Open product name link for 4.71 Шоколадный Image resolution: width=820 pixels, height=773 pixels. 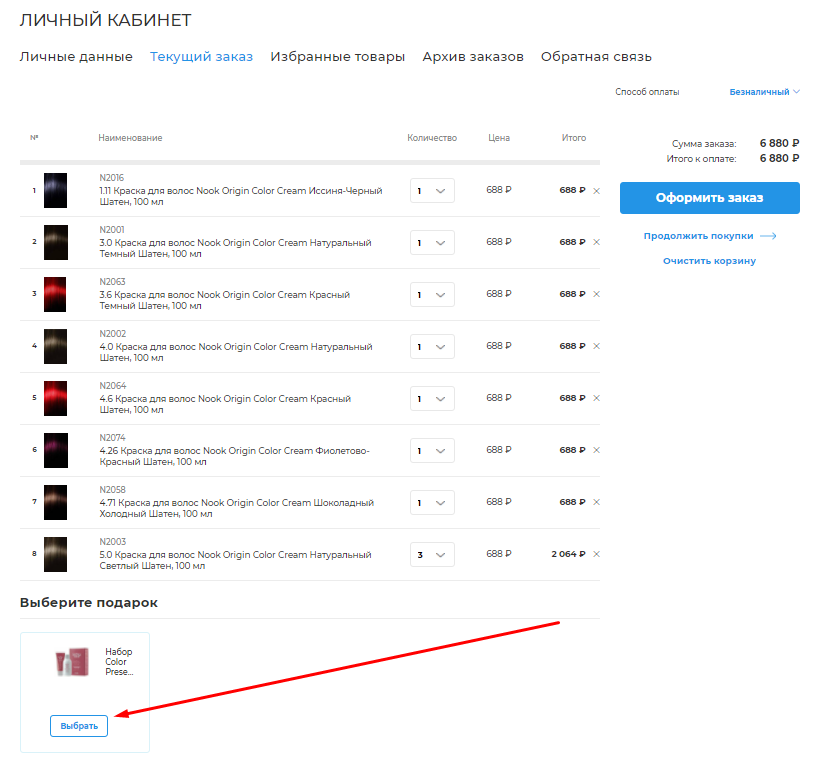tap(236, 508)
